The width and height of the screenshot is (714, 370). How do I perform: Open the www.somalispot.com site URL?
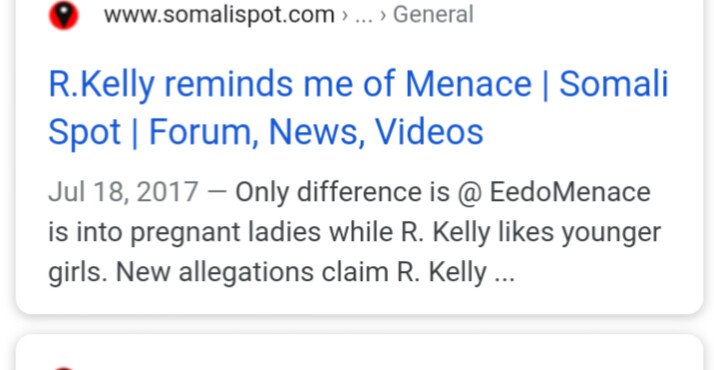coord(219,15)
